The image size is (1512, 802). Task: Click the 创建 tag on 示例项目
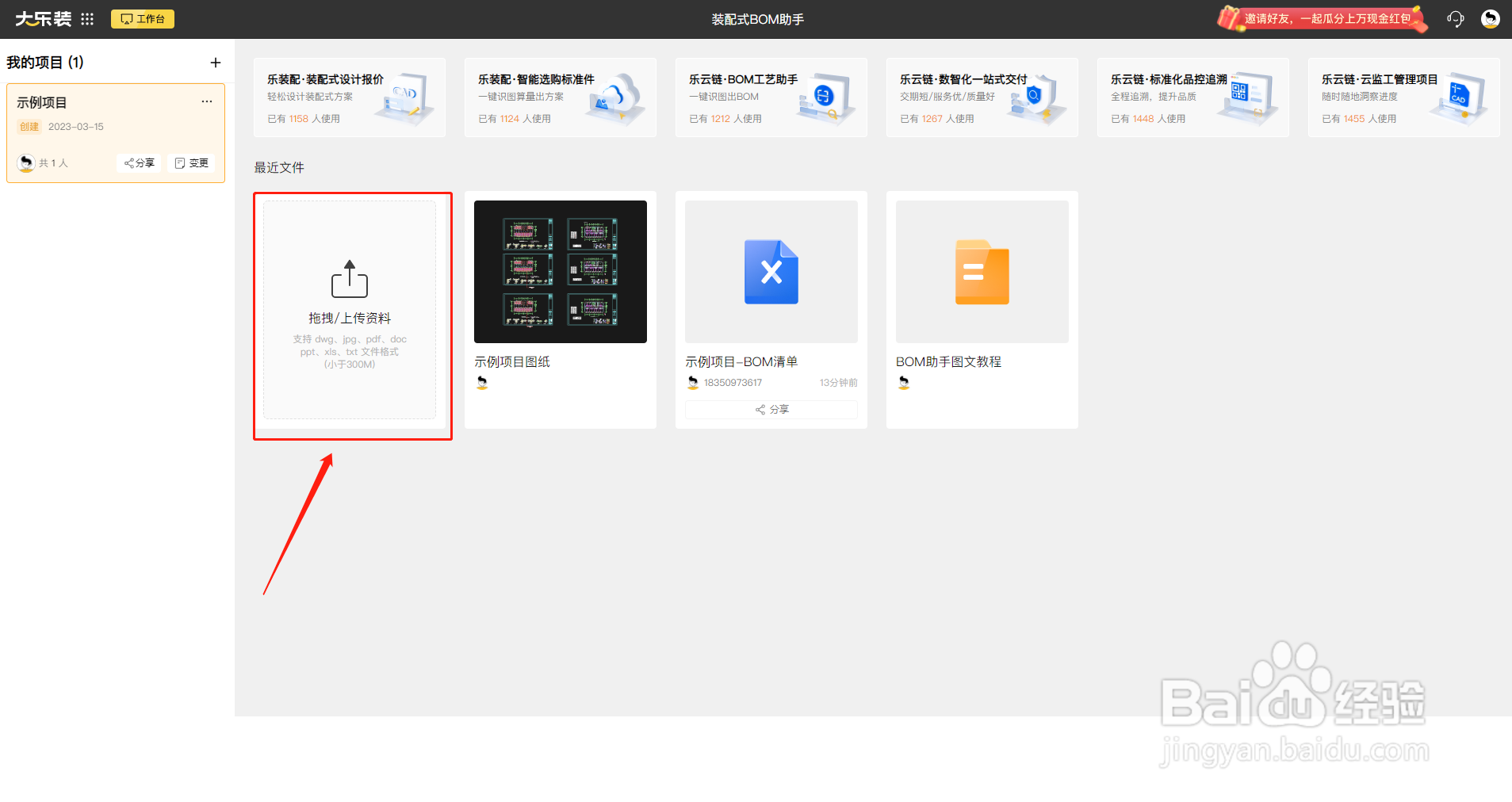click(x=29, y=127)
